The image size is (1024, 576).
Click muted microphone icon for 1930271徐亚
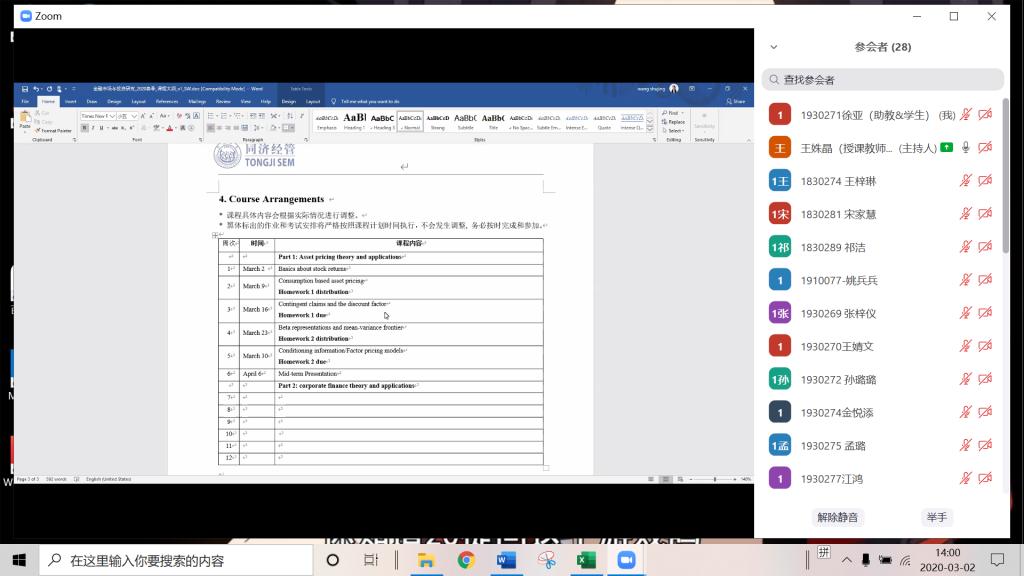tap(965, 115)
